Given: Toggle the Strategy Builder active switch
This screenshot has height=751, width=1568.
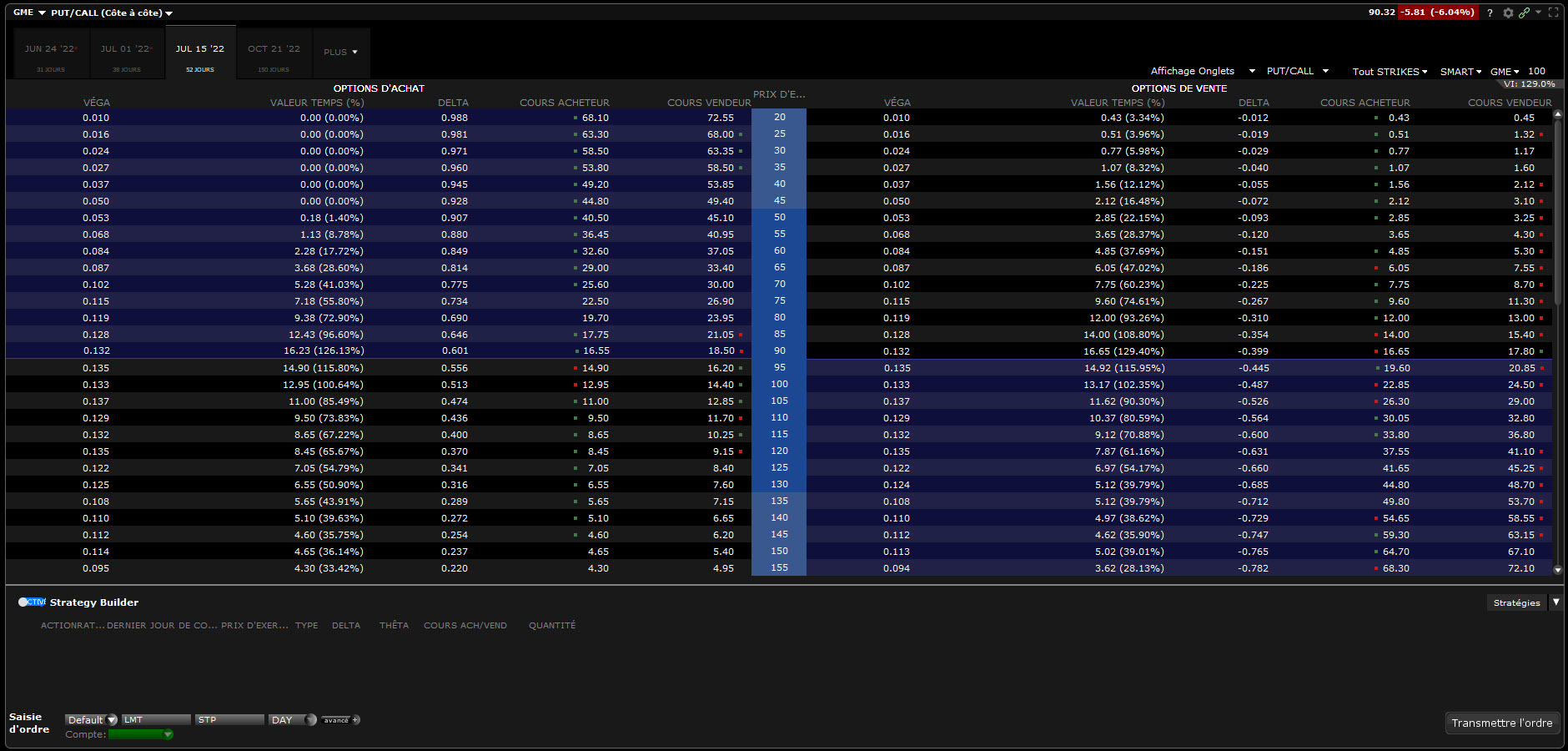Looking at the screenshot, I should point(32,602).
